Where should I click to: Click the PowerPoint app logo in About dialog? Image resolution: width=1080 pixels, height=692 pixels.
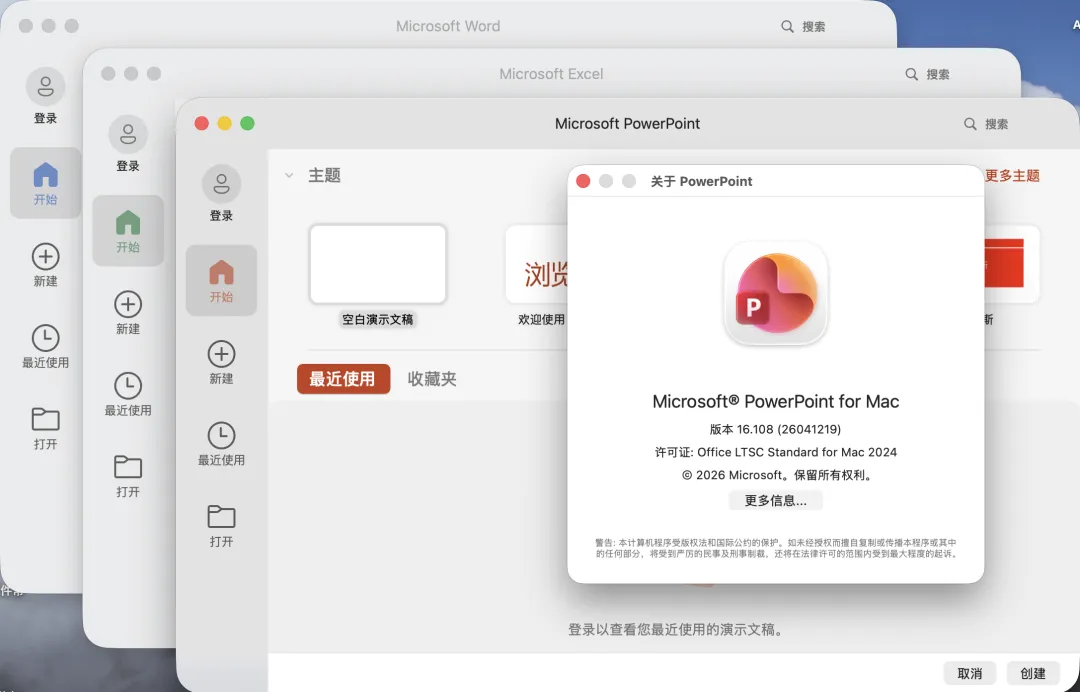tap(776, 294)
